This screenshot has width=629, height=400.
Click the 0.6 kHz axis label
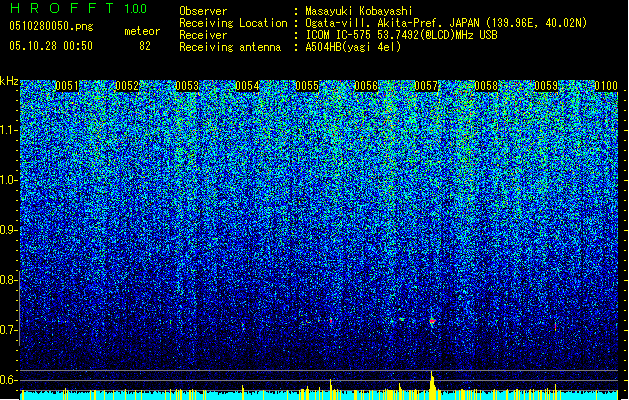pos(8,380)
